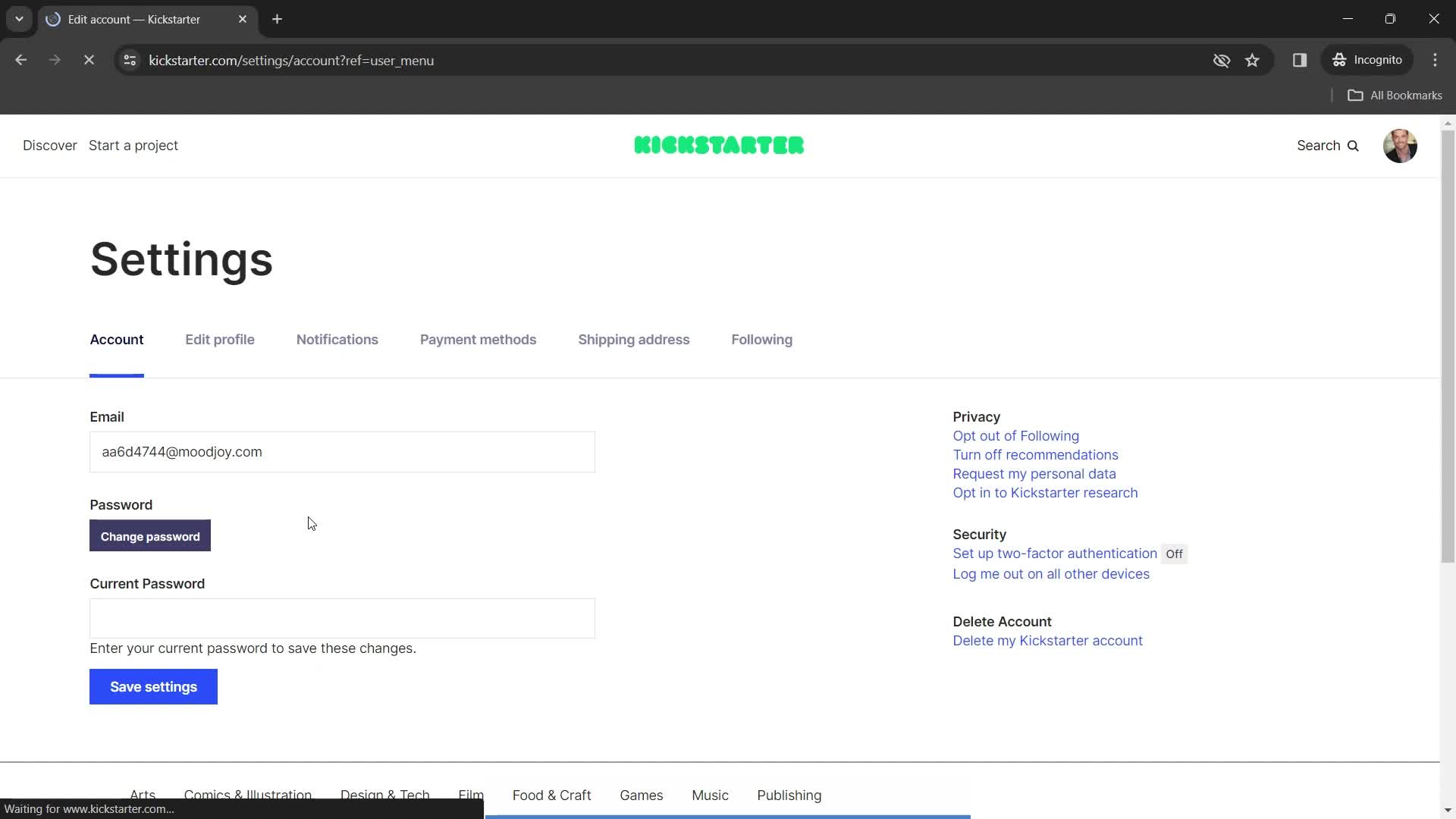Open a new tab with plus icon
This screenshot has height=819, width=1456.
tap(278, 19)
